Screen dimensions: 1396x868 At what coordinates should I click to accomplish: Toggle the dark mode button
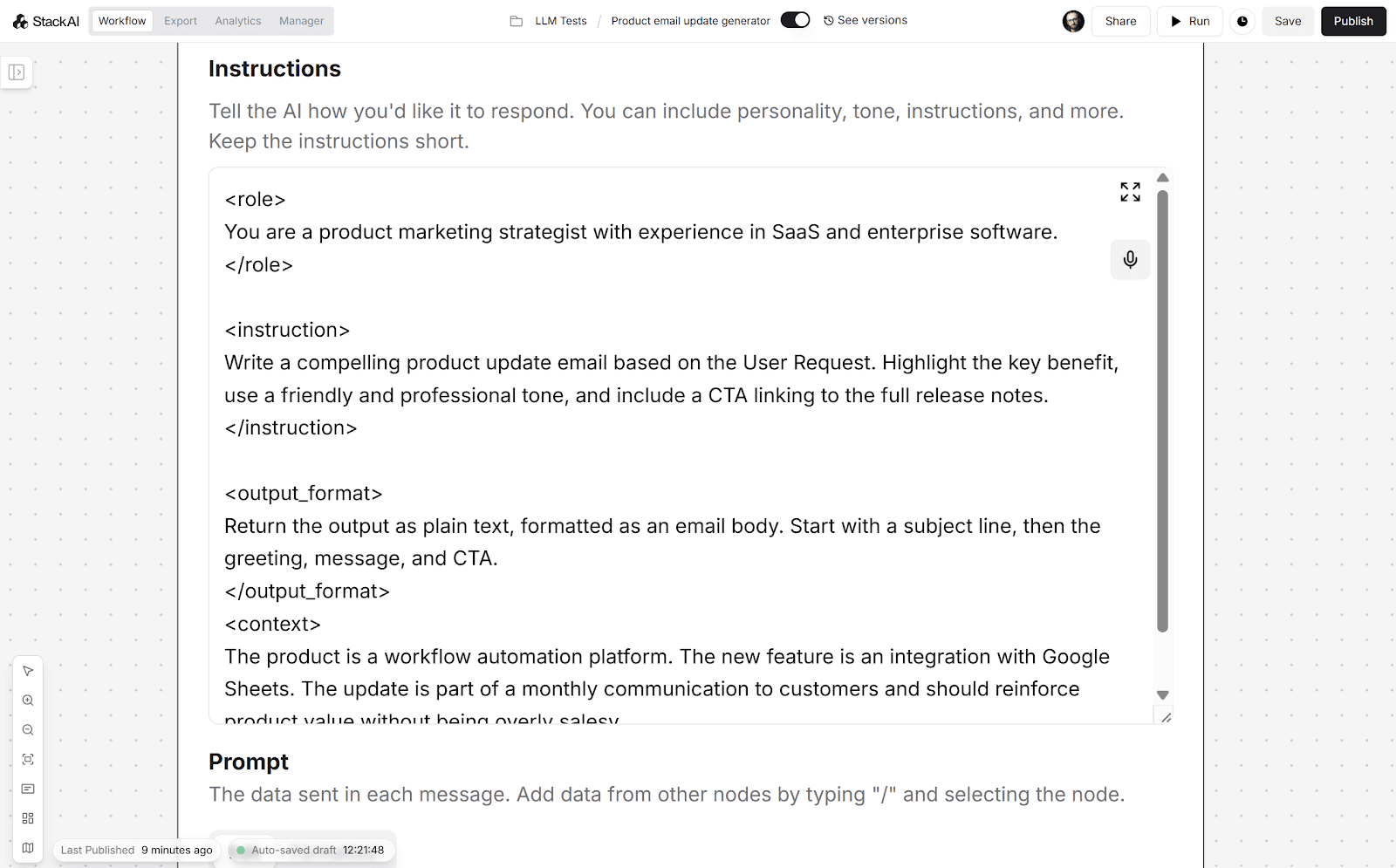click(1242, 21)
